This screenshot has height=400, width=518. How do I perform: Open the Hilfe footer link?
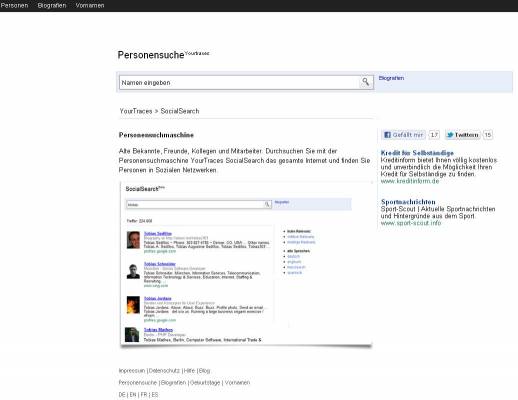(189, 371)
